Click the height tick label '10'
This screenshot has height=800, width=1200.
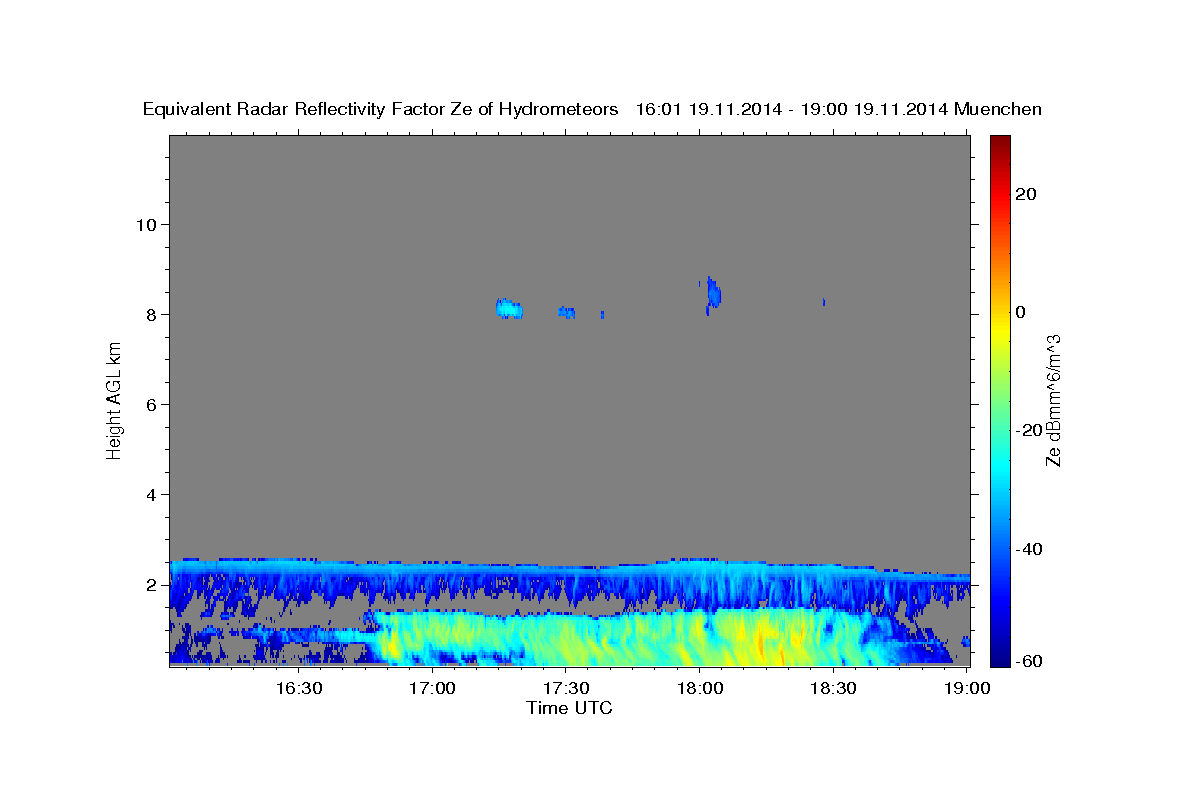[x=145, y=224]
